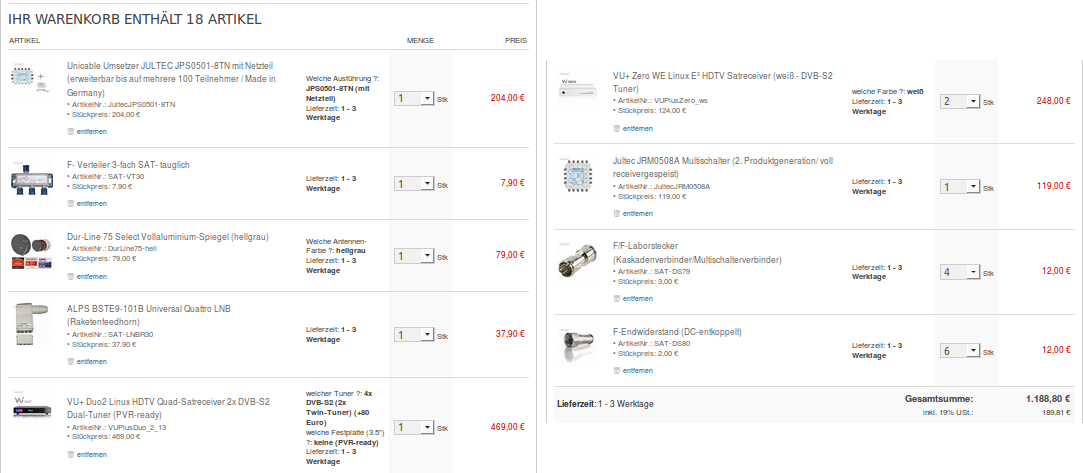Click 'entfernen' link under F-Endwiderstand
Image resolution: width=1083 pixels, height=473 pixels.
(x=637, y=370)
